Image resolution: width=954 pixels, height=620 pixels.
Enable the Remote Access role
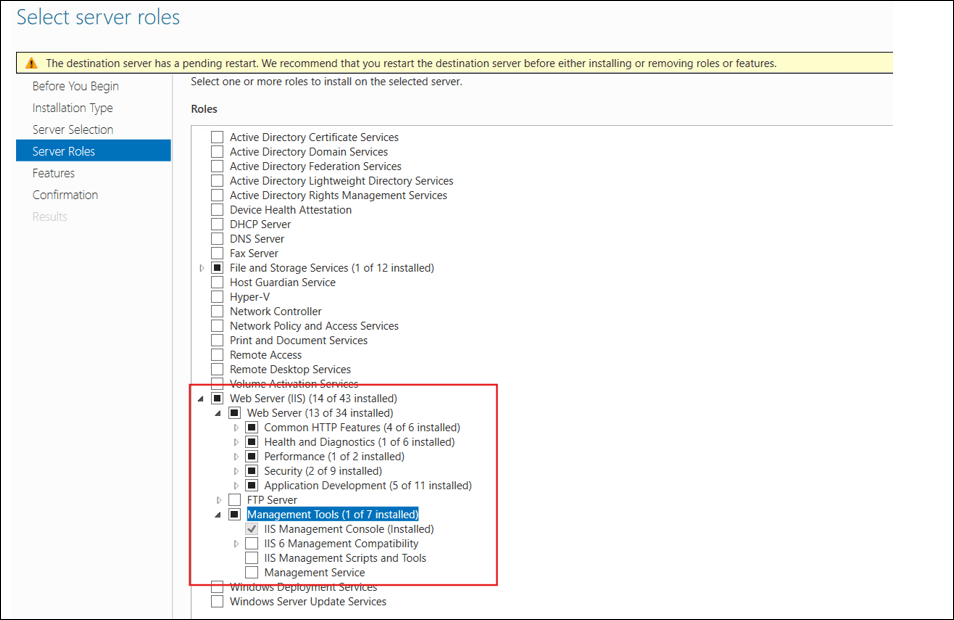[217, 355]
